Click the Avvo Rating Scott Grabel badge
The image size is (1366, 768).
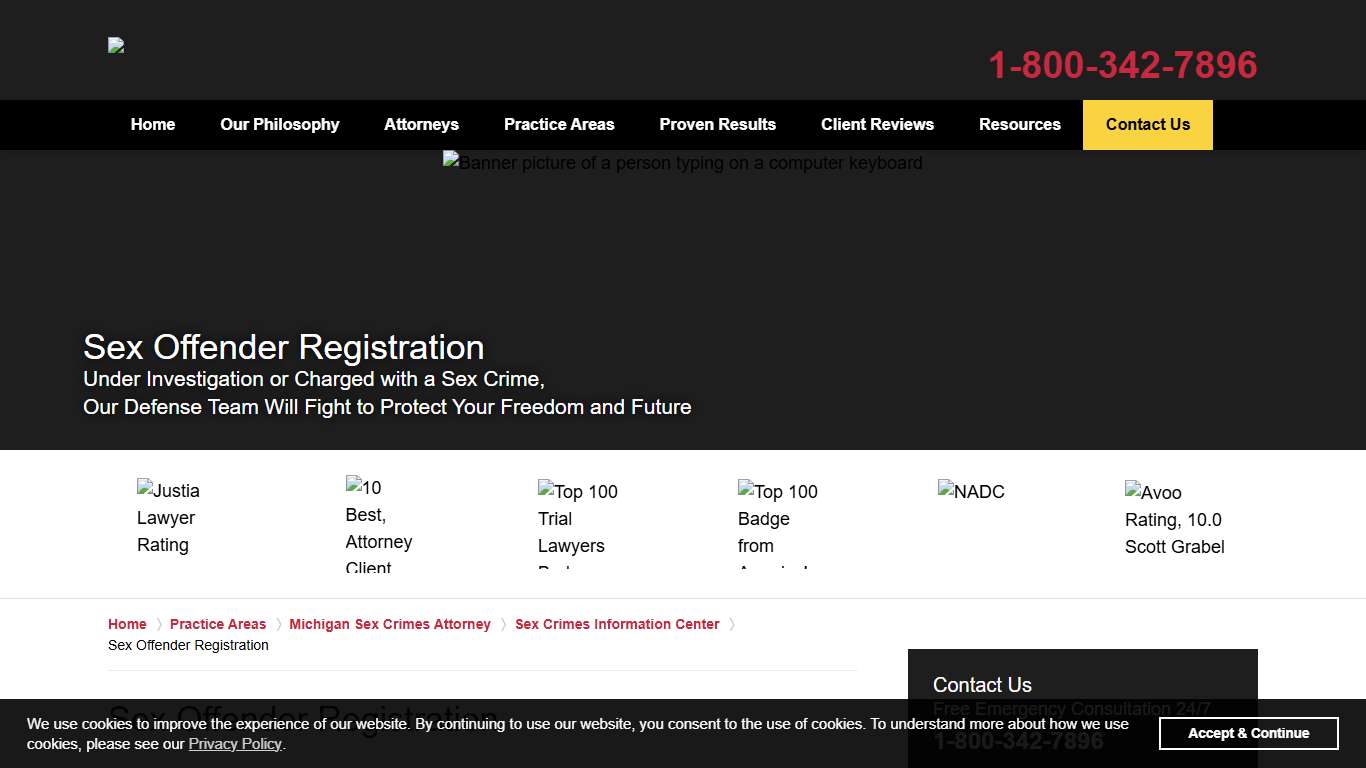point(1174,519)
